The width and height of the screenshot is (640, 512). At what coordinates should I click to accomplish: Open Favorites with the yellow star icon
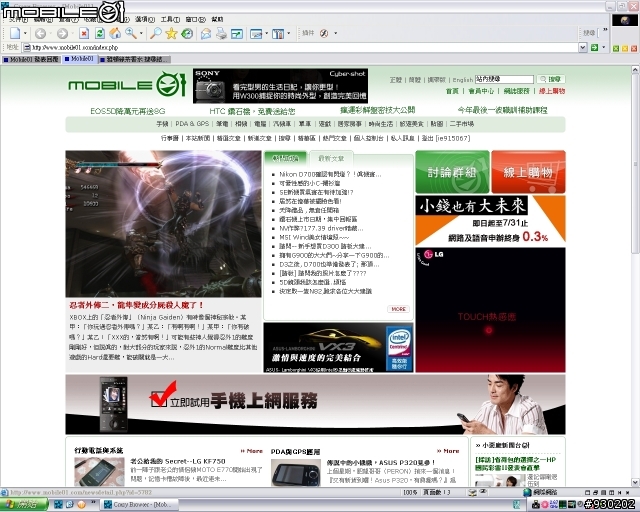coord(171,33)
